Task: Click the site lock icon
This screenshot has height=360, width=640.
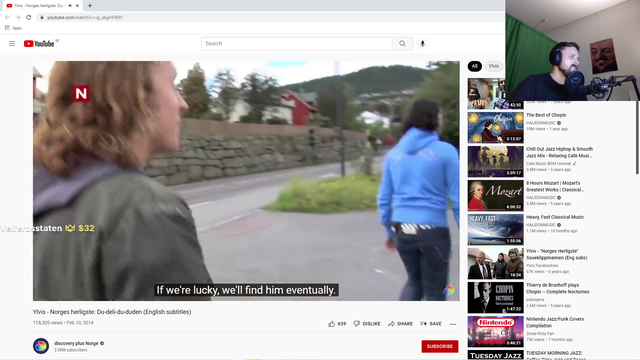Action: pyautogui.click(x=42, y=18)
